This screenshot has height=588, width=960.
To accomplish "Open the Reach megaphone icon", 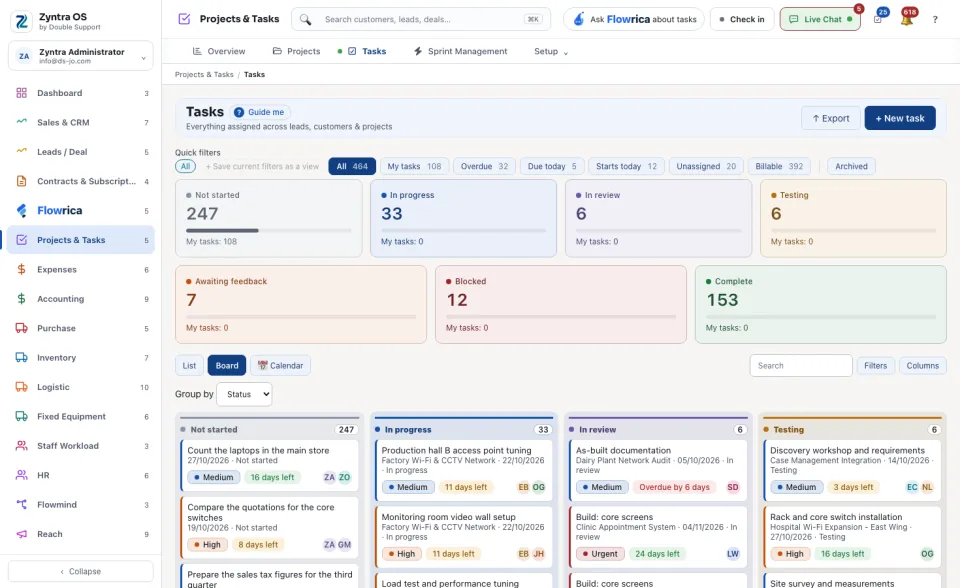I will click(x=21, y=534).
